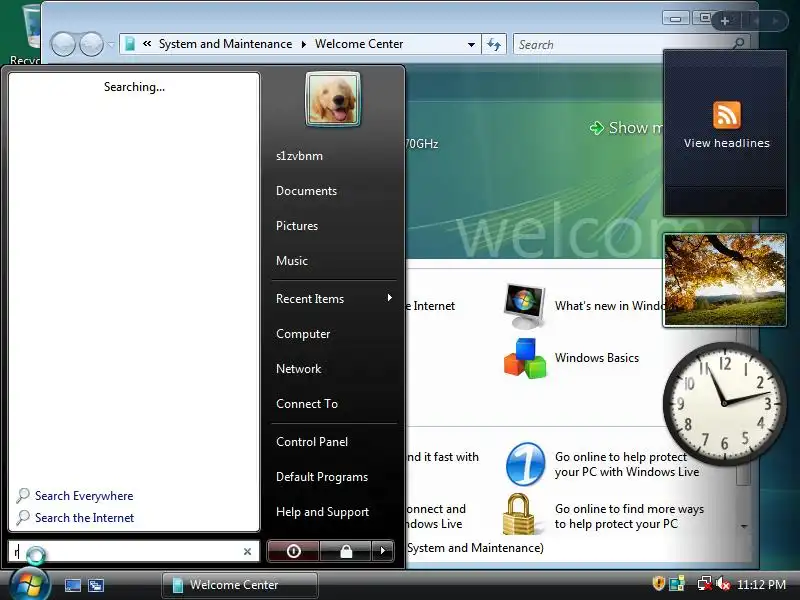Image resolution: width=800 pixels, height=600 pixels.
Task: Click the sidebar add gadgets plus button
Action: (x=724, y=21)
